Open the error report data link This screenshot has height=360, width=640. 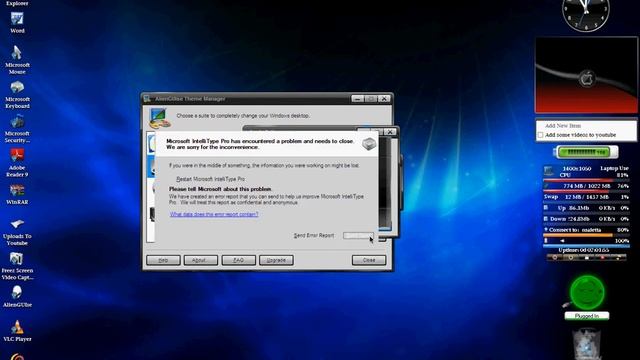(214, 214)
